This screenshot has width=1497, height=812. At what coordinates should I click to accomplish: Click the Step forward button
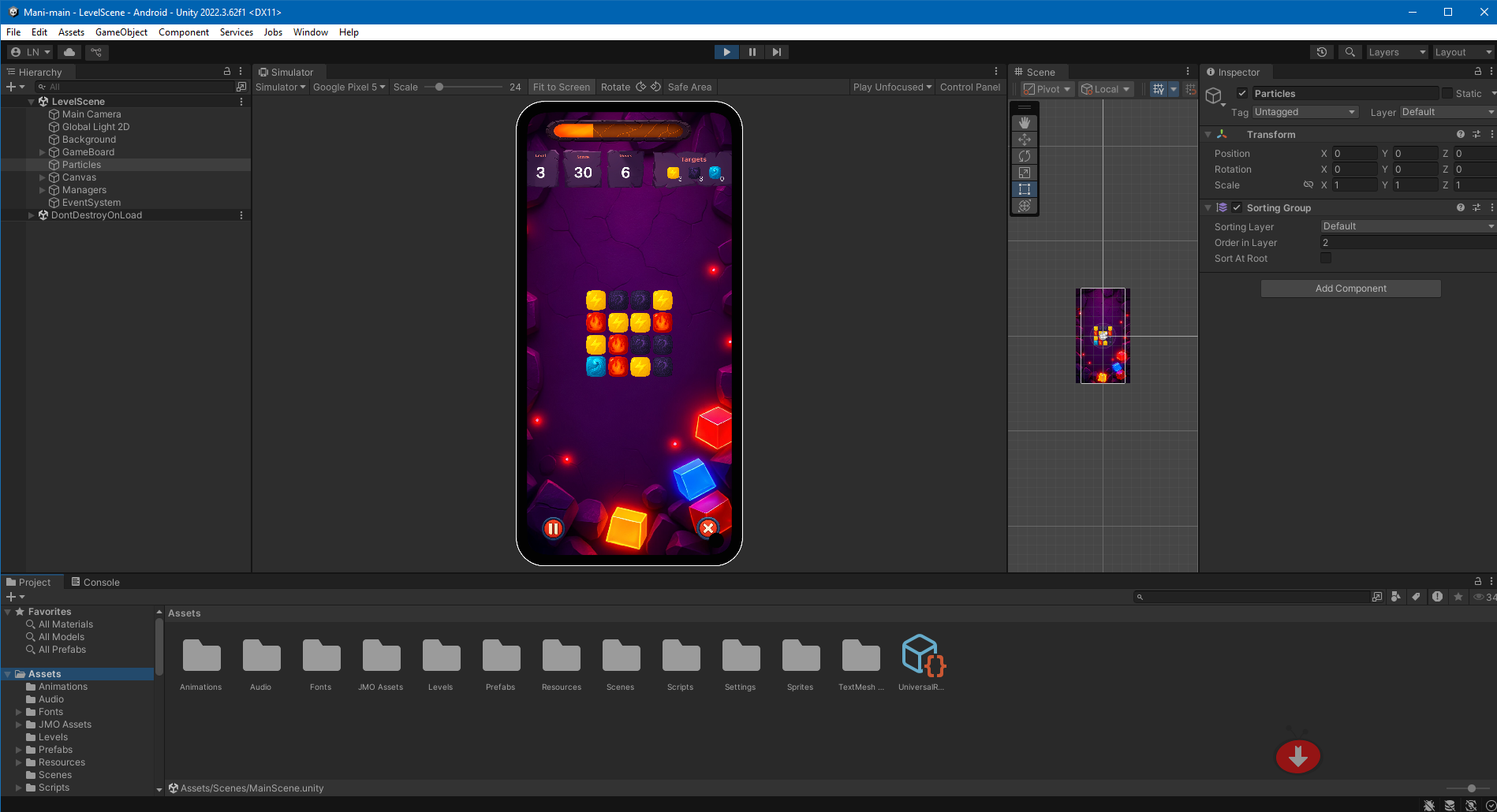pyautogui.click(x=777, y=52)
